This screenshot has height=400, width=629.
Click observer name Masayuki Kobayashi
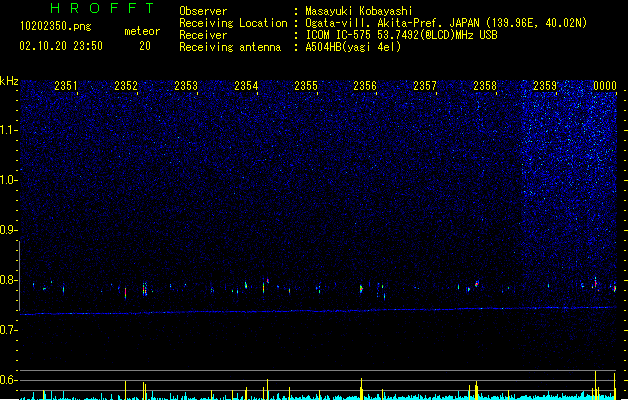click(359, 11)
